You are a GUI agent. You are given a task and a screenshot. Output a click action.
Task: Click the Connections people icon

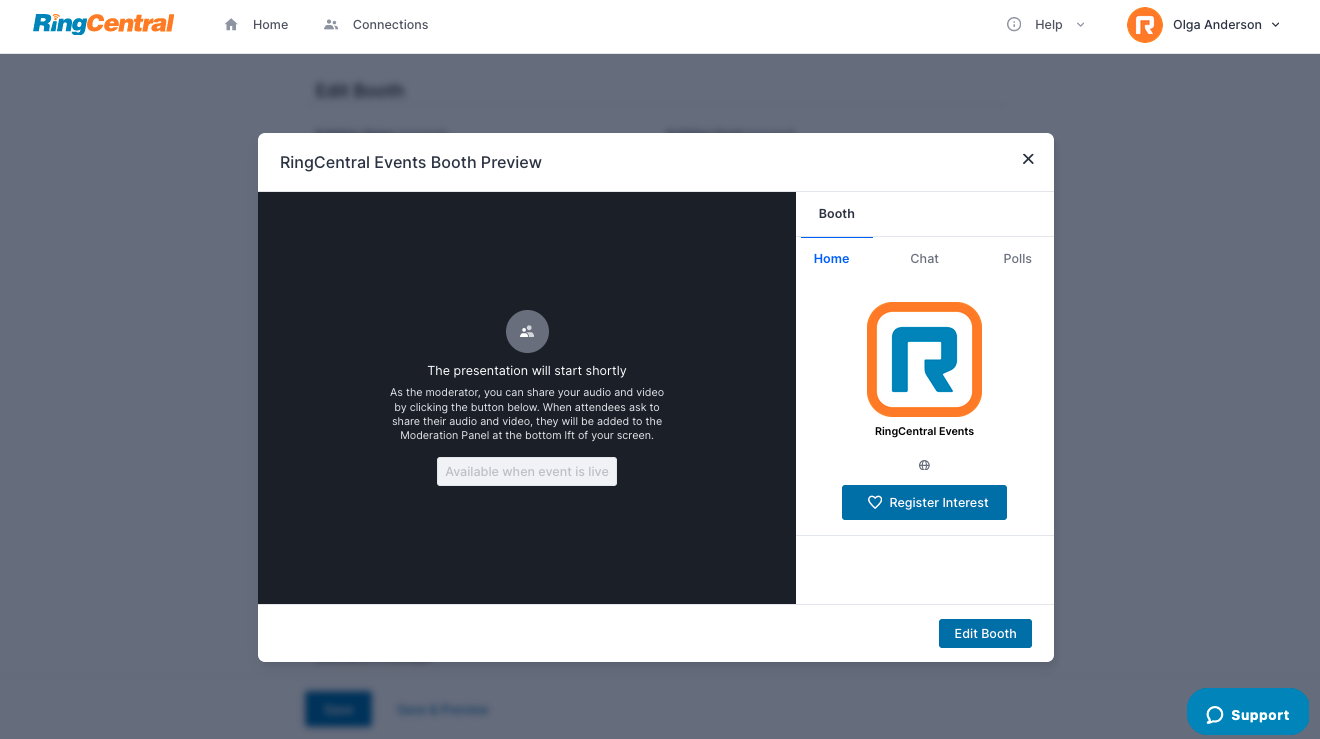[x=331, y=25]
